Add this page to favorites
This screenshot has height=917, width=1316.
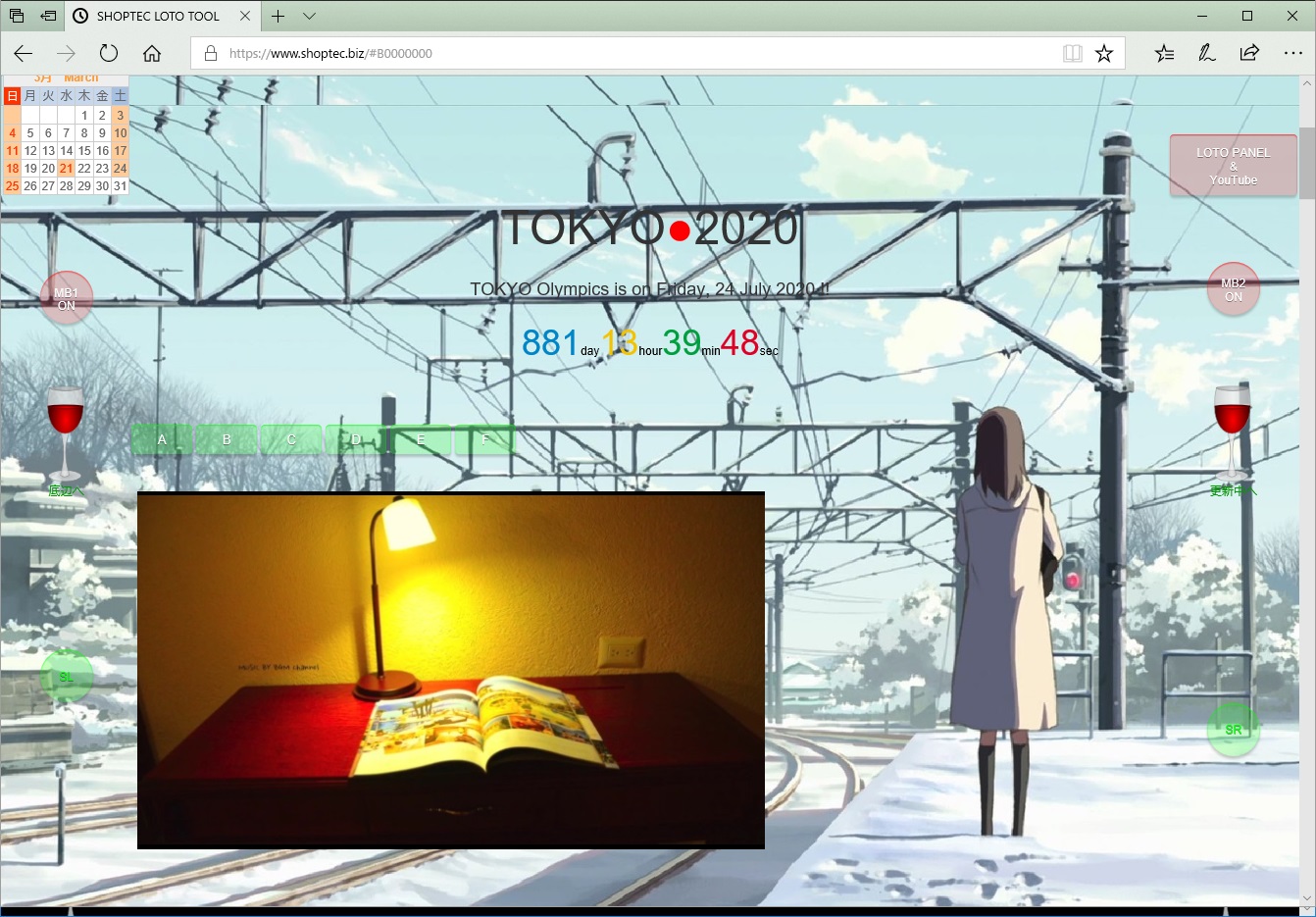coord(1104,53)
